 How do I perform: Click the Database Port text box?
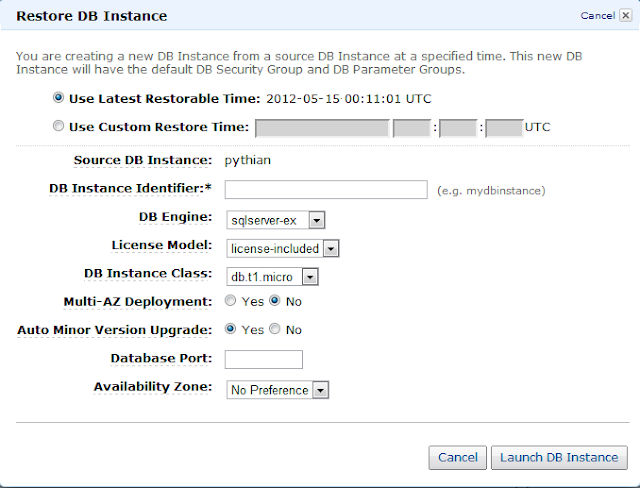[x=264, y=359]
